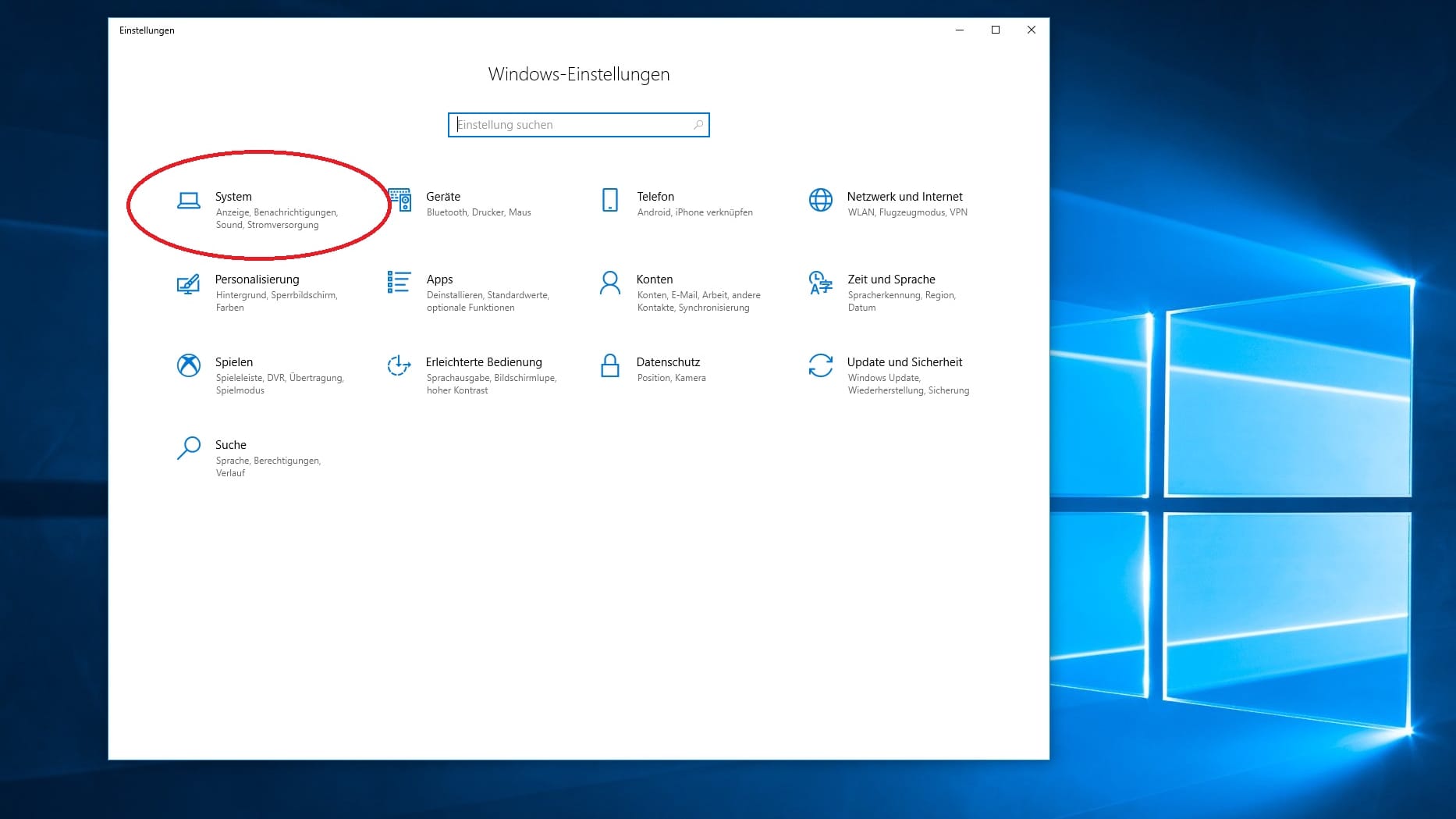Maximize the Einstellungen window
This screenshot has width=1456, height=819.
(x=996, y=30)
